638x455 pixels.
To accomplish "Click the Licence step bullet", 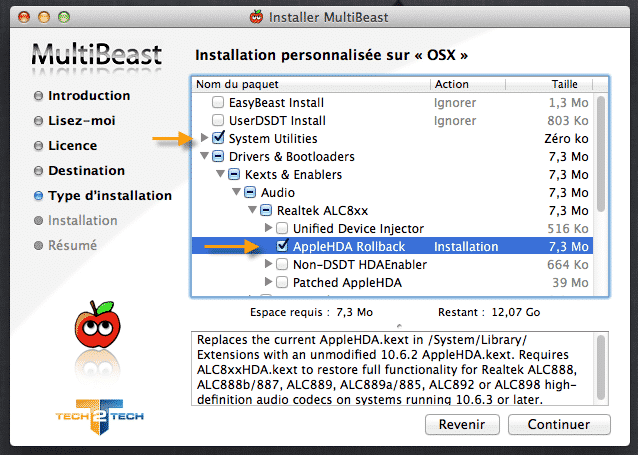I will (x=39, y=146).
